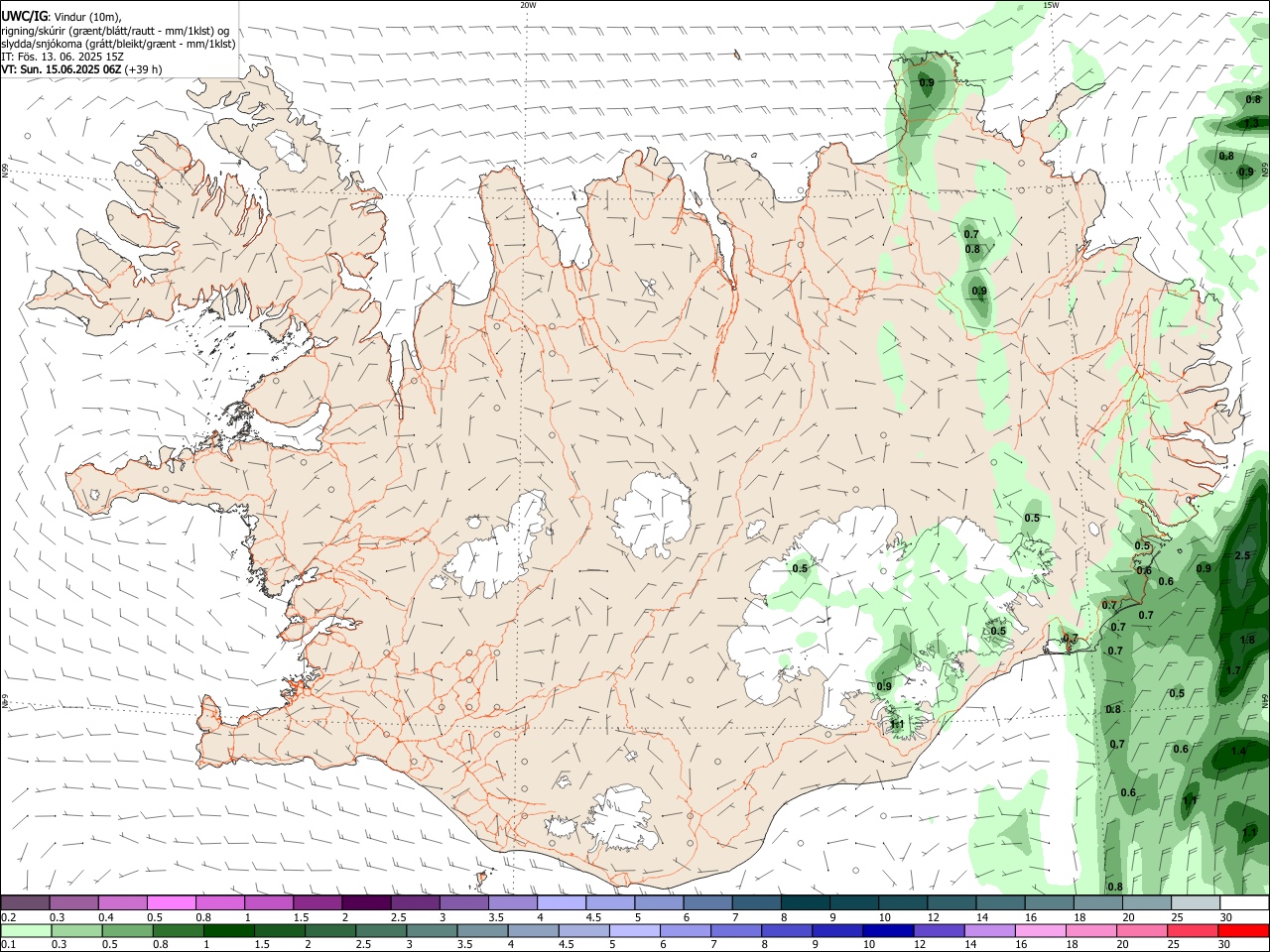Choose the bright red 30 rain legend swatch
Viewport: 1270px width, 952px height.
1243,930
